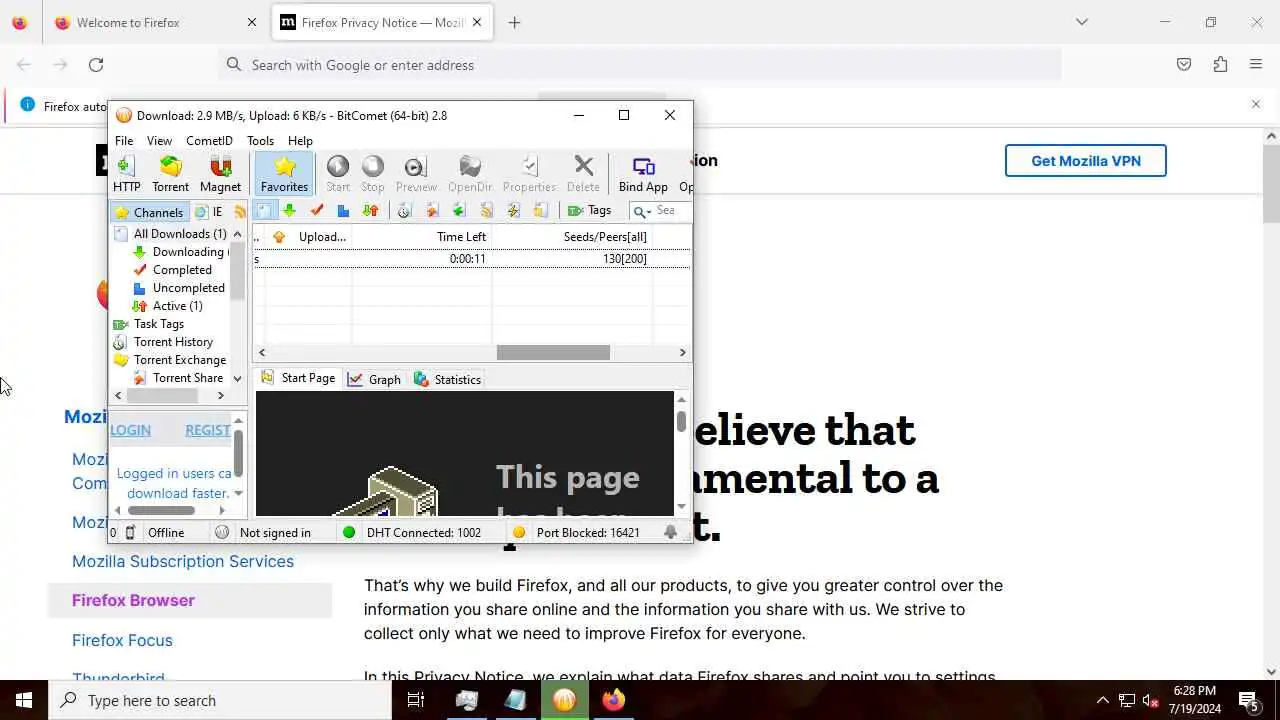Click the Delete task toolbar icon

(x=583, y=174)
